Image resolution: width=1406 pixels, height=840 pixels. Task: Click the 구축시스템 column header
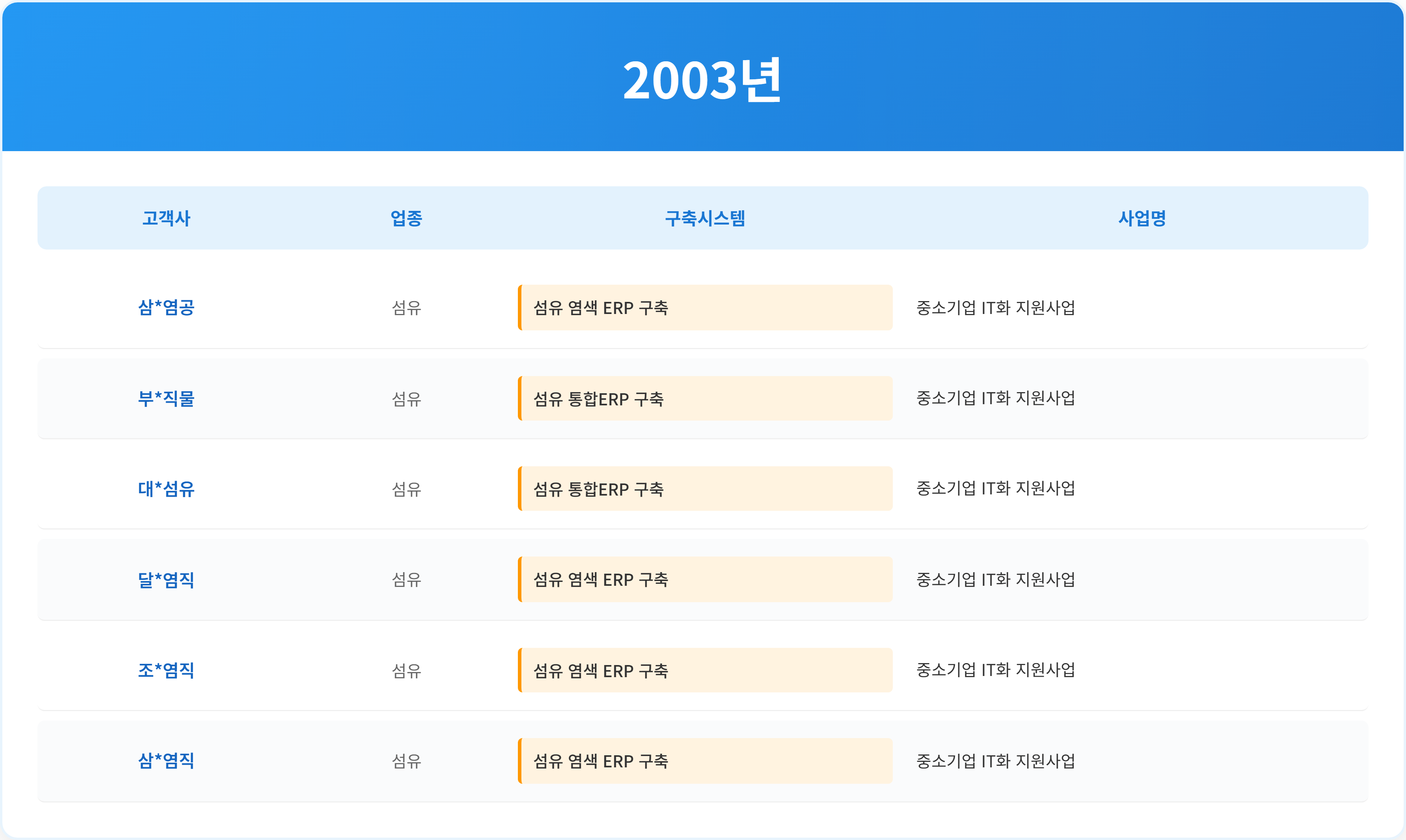[705, 218]
